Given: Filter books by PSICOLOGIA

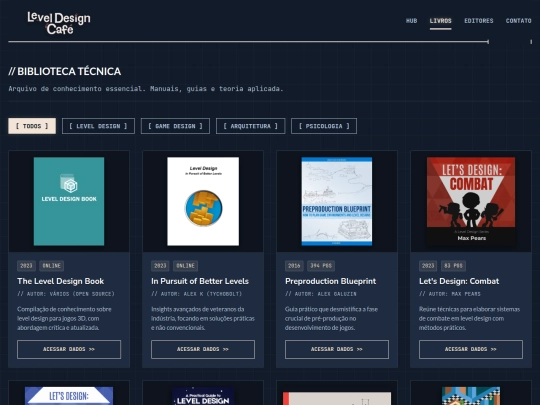Looking at the screenshot, I should pos(324,126).
